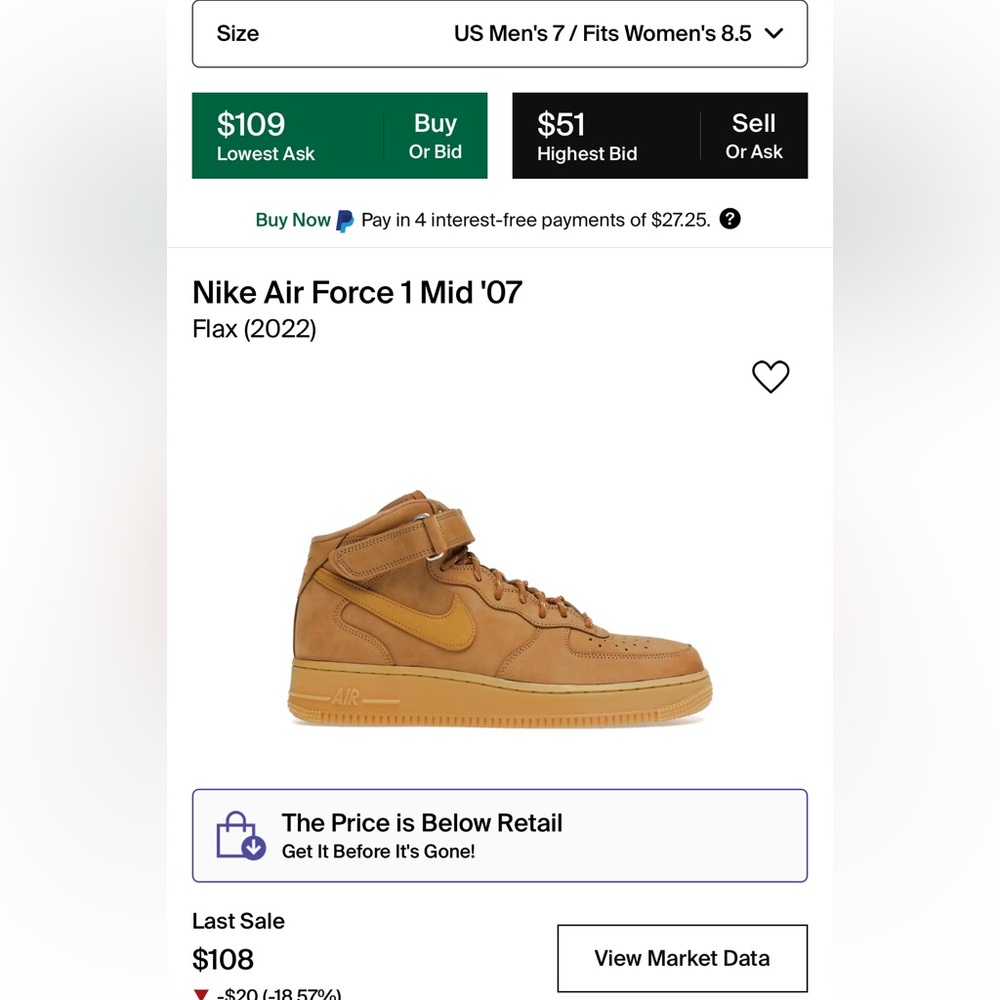Click the sneaker product photo
Viewport: 1000px width, 1000px height.
point(500,600)
